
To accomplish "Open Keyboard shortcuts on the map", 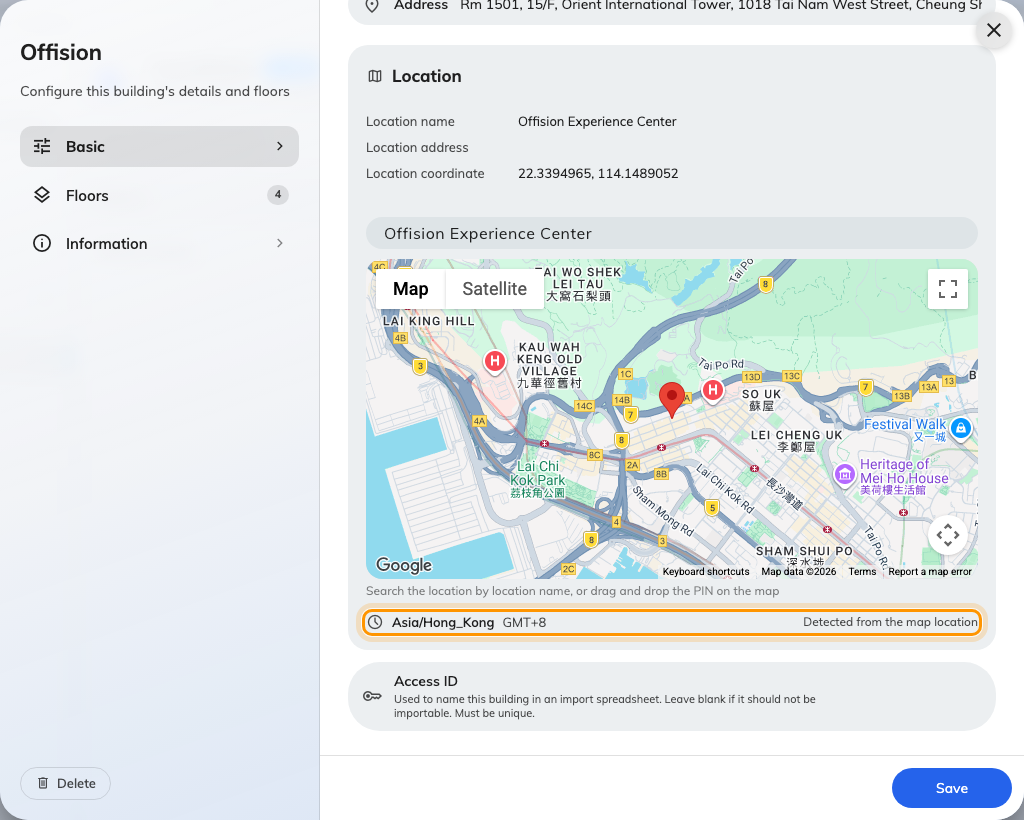I will point(706,572).
